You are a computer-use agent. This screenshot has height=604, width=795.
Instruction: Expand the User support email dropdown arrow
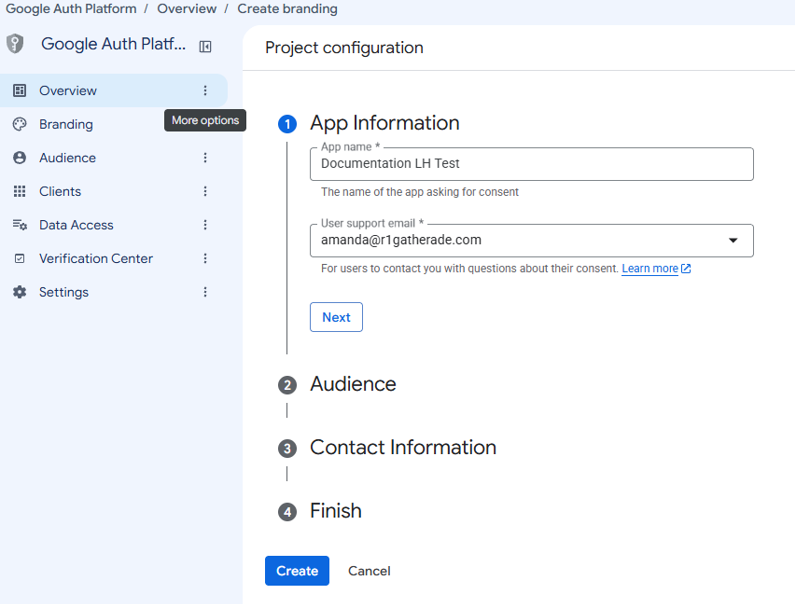click(733, 240)
